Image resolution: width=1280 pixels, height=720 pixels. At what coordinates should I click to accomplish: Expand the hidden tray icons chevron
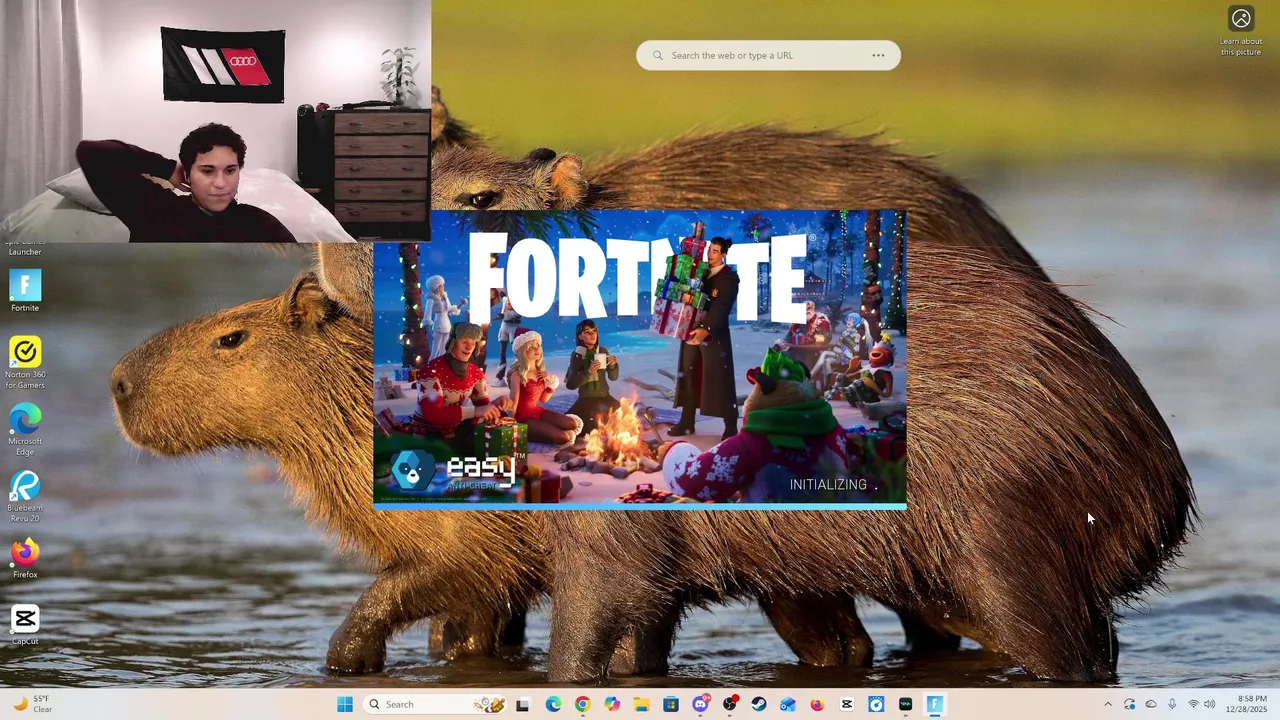click(x=1107, y=704)
